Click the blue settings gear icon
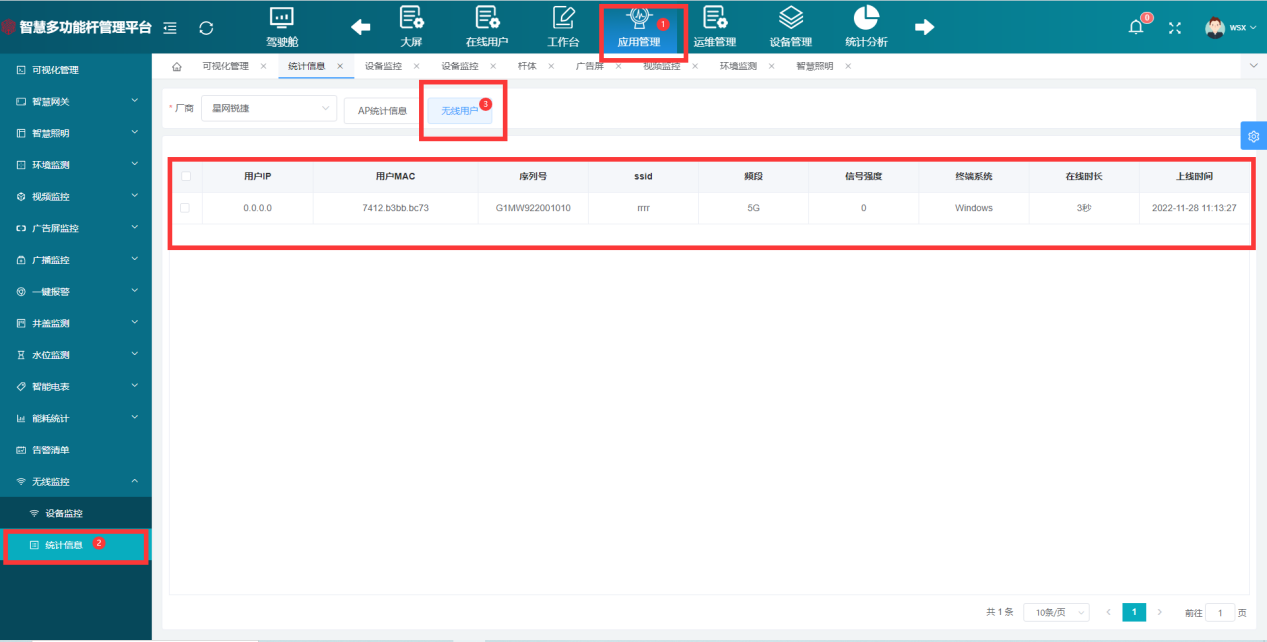This screenshot has width=1267, height=642. 1253,136
